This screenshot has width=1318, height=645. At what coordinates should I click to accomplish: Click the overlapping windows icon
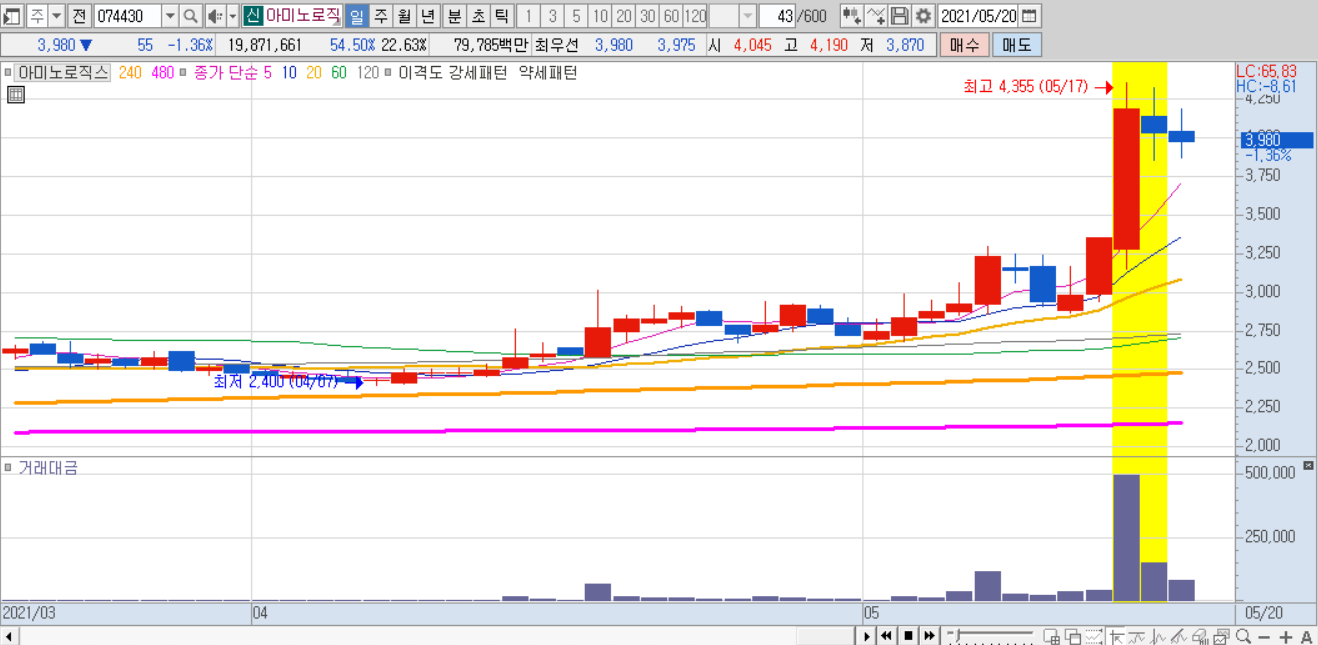pyautogui.click(x=1073, y=636)
